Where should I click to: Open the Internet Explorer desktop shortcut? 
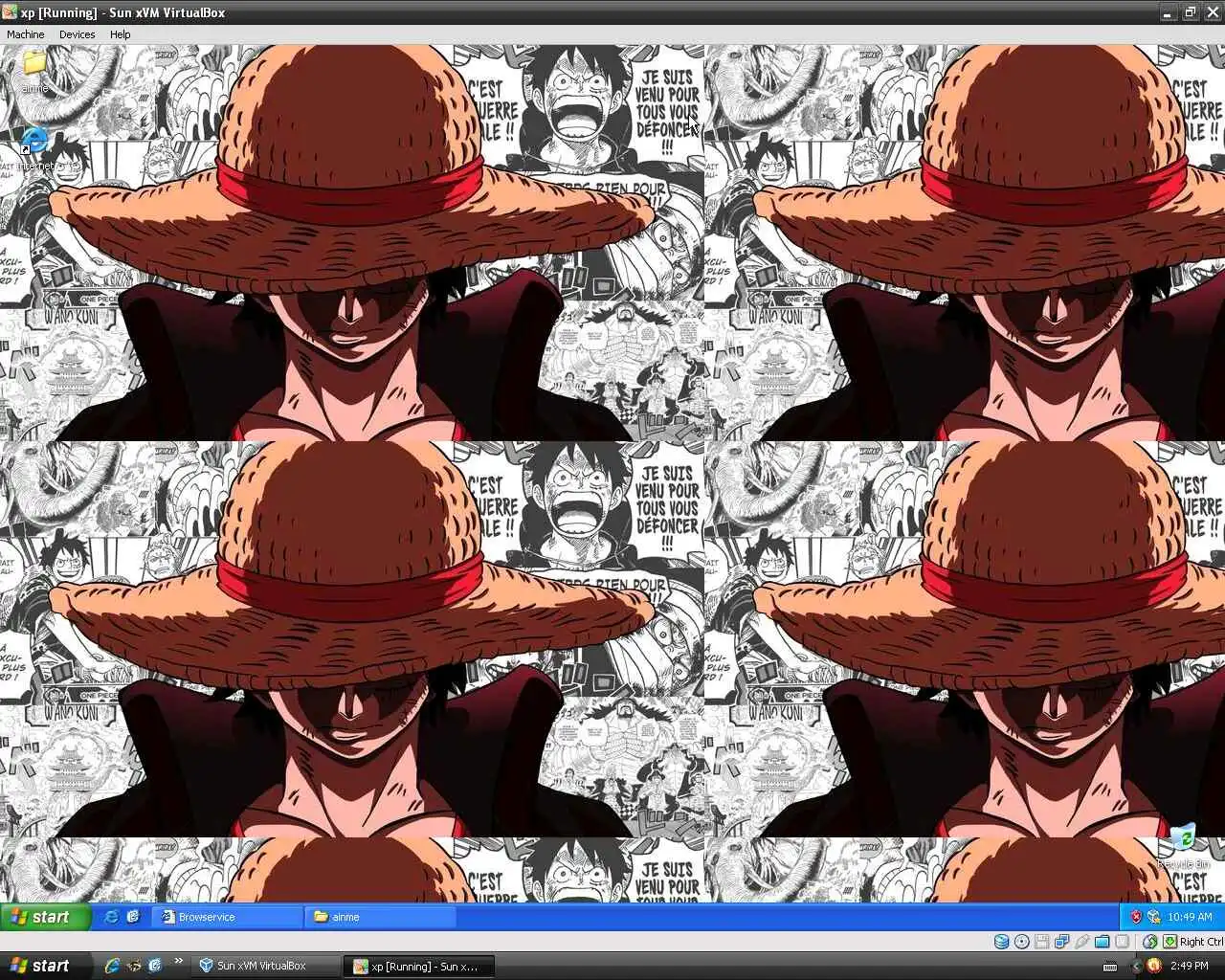pos(34,148)
